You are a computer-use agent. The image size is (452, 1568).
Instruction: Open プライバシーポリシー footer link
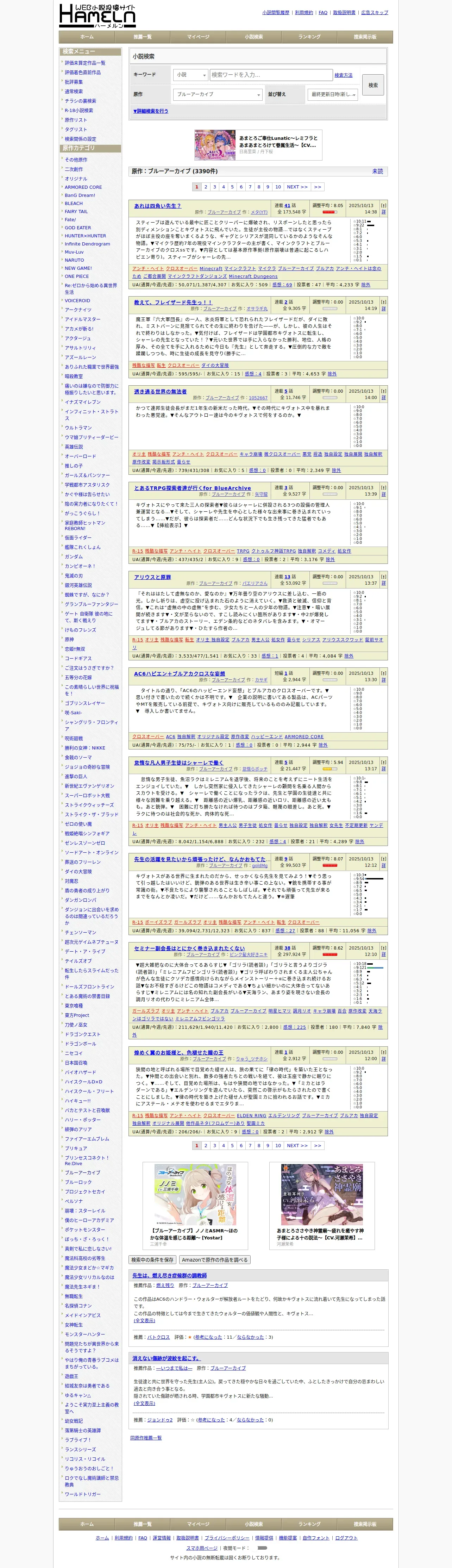click(x=227, y=1538)
